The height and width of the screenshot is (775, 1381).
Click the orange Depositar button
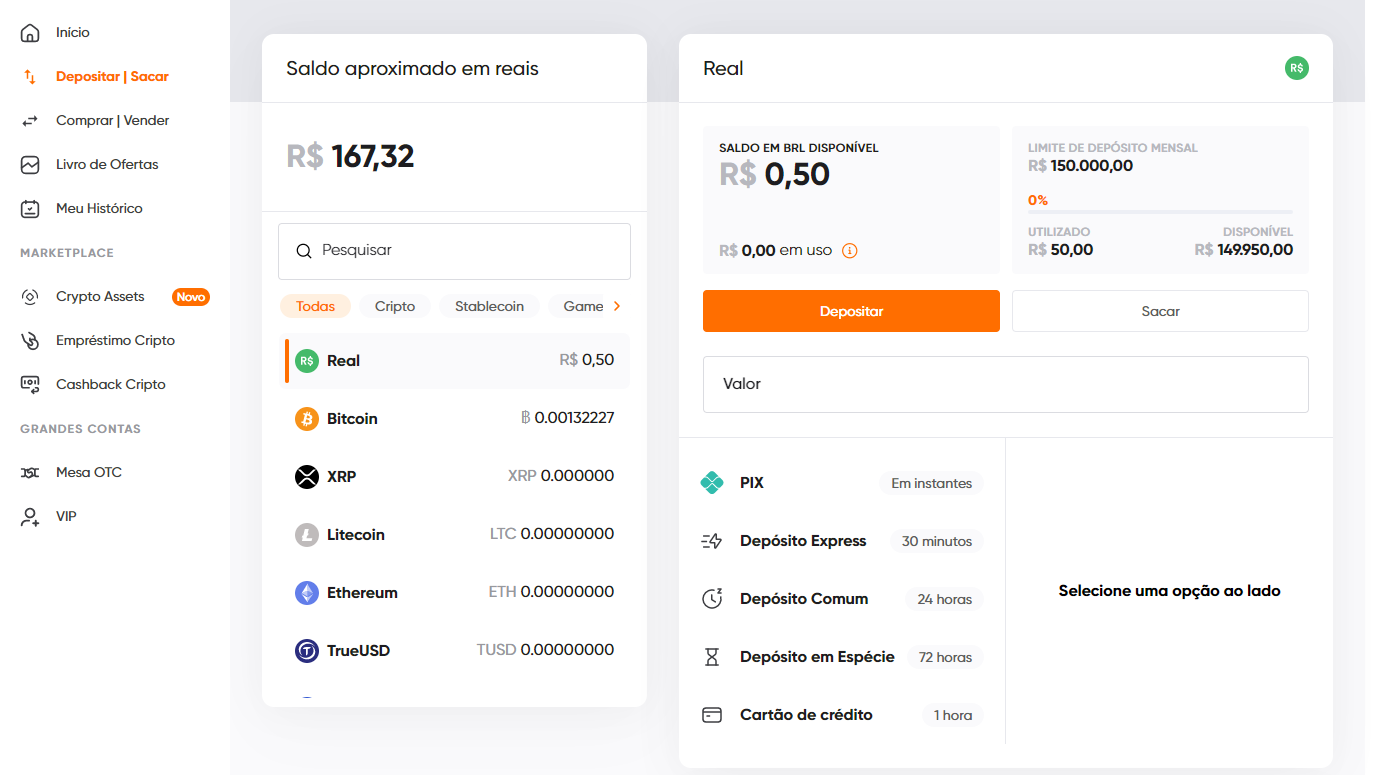pyautogui.click(x=851, y=311)
